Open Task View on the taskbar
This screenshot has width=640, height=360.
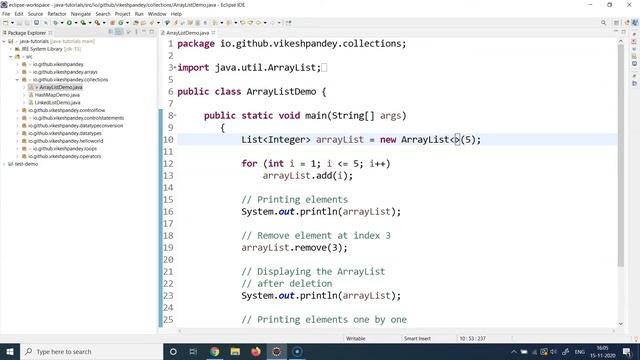(193, 351)
